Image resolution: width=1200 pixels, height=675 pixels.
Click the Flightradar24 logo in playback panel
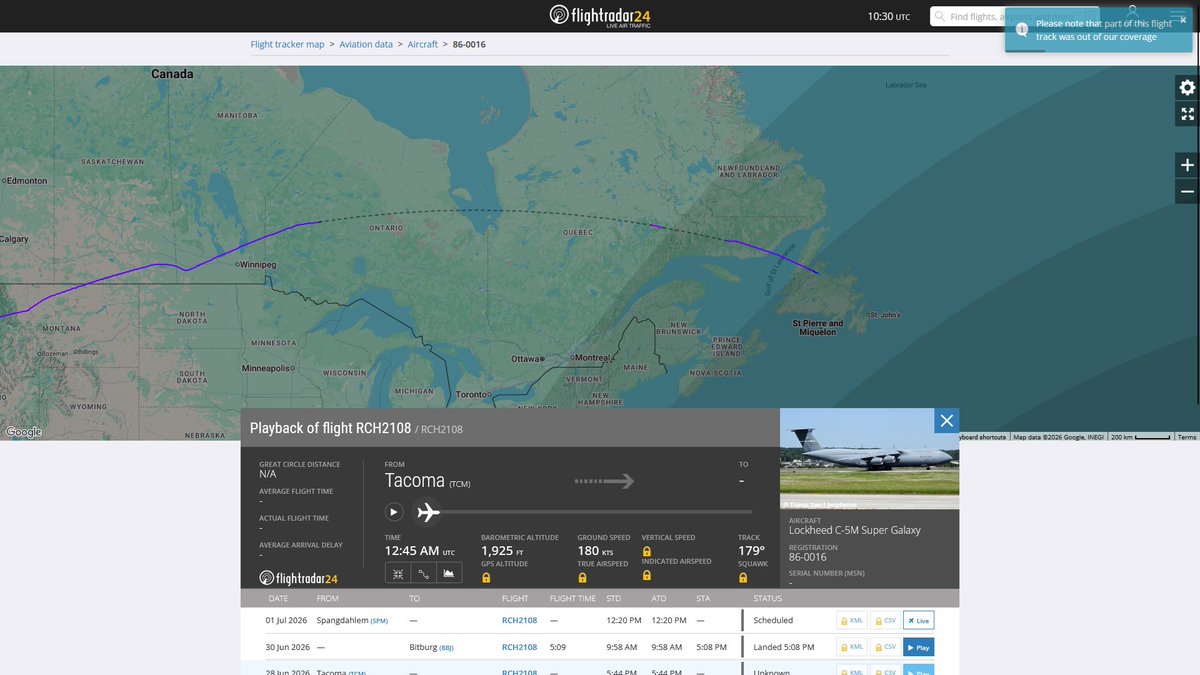[298, 578]
